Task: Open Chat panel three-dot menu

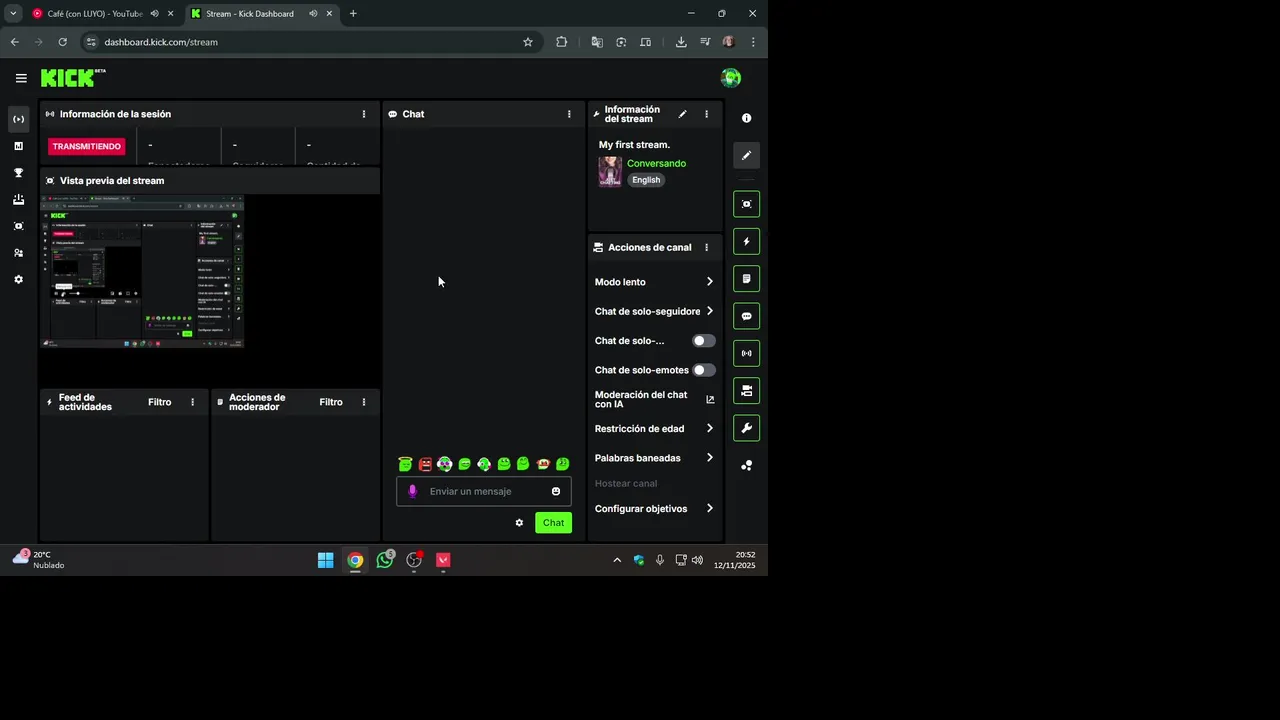Action: [x=569, y=114]
